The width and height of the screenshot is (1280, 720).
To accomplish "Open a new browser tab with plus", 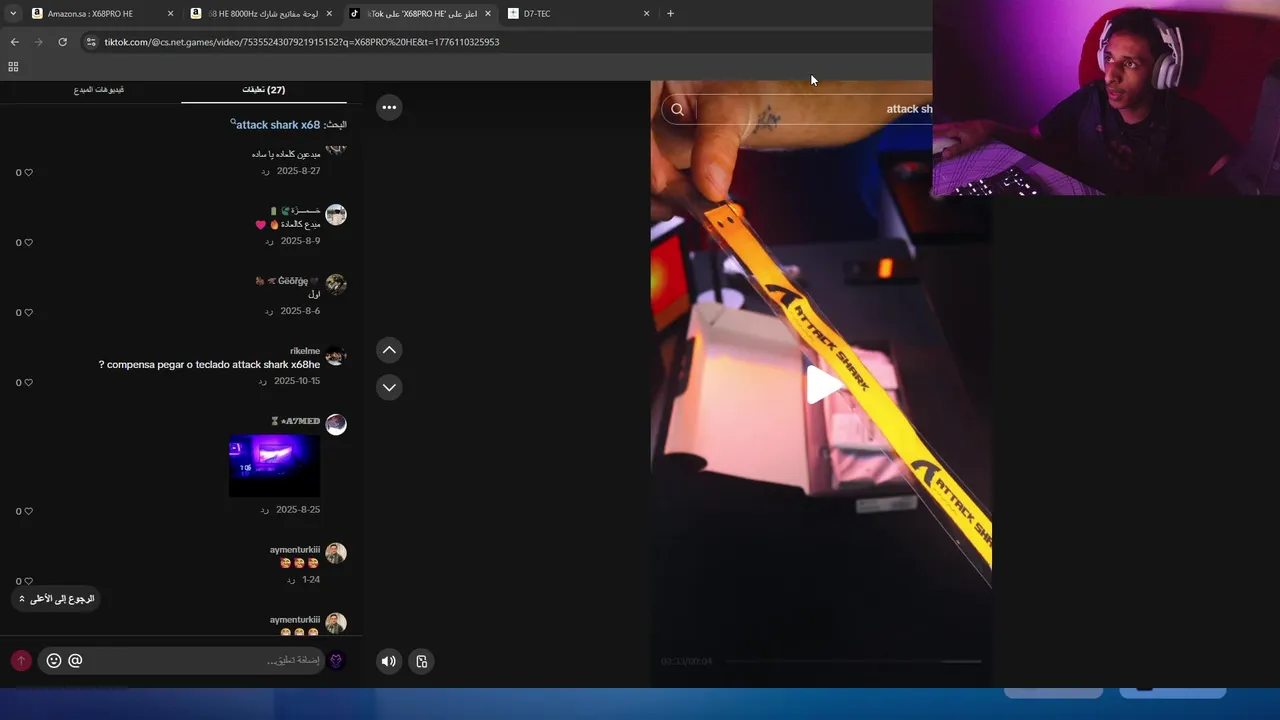I will (x=670, y=14).
